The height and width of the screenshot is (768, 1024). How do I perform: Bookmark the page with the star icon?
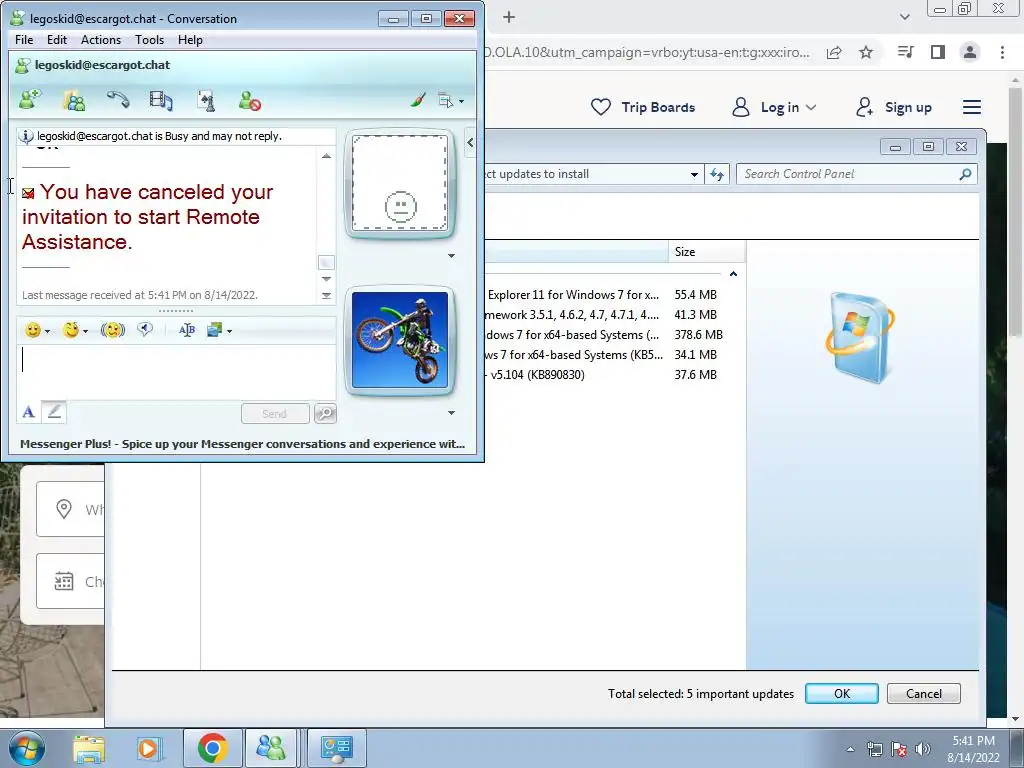pos(866,52)
